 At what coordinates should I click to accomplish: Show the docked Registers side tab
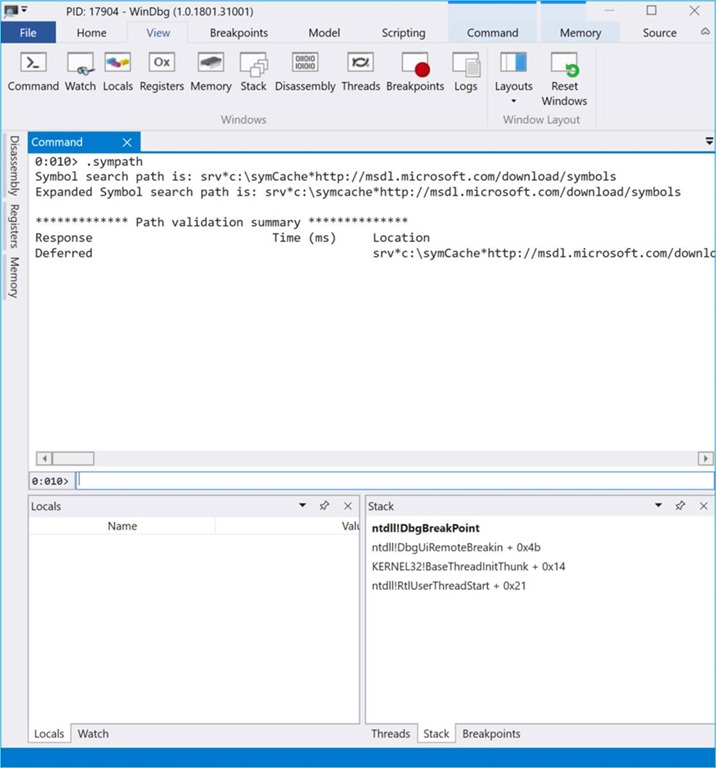[x=14, y=226]
